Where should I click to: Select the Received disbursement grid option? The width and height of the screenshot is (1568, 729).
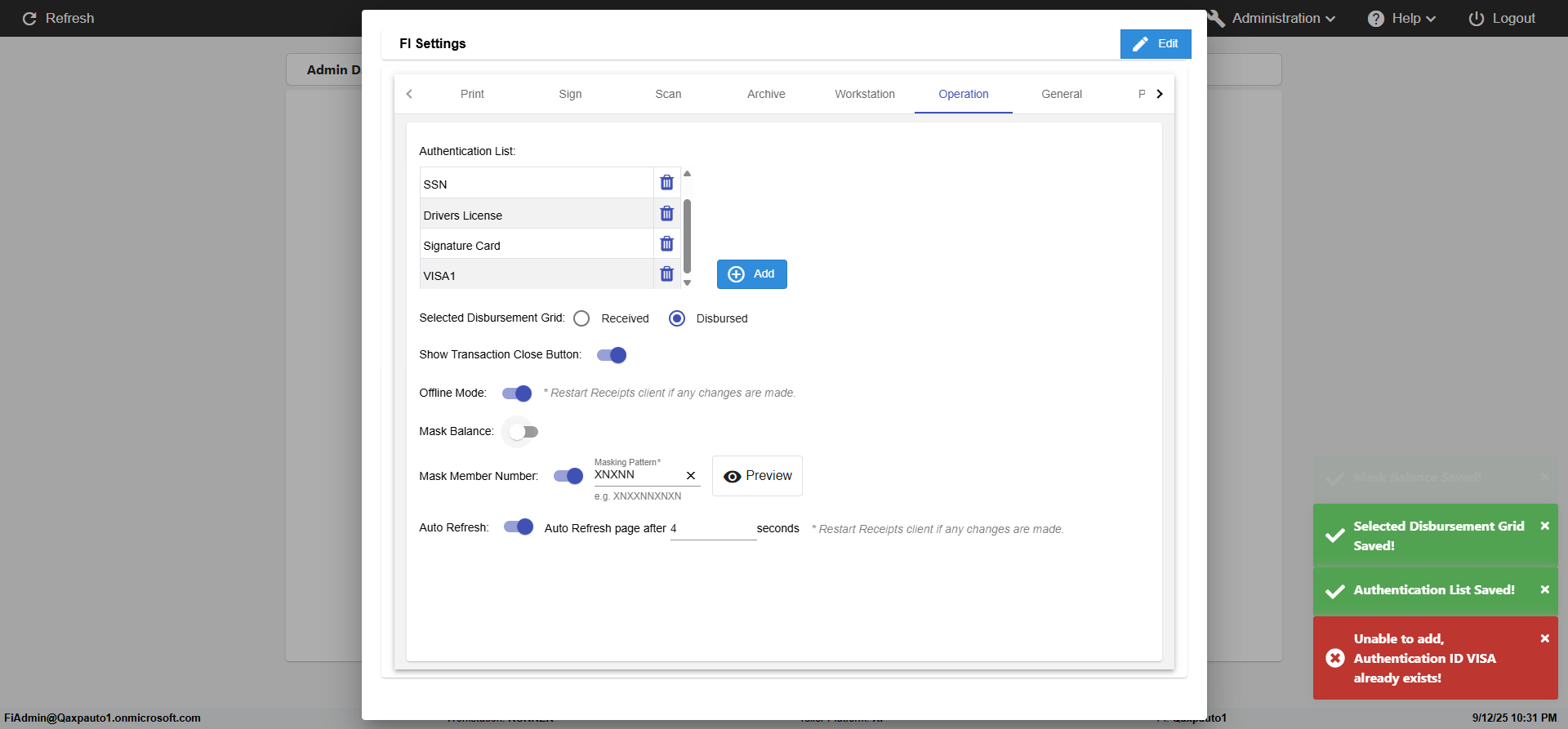pyautogui.click(x=581, y=318)
